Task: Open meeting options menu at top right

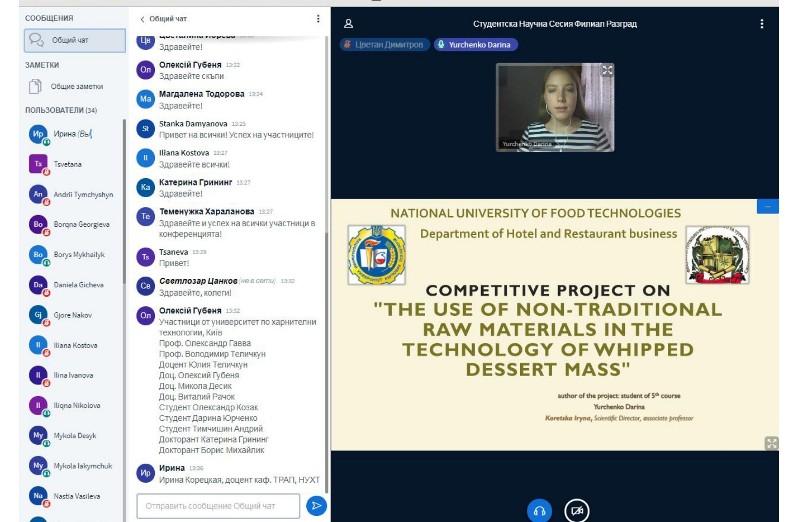Action: pyautogui.click(x=762, y=23)
